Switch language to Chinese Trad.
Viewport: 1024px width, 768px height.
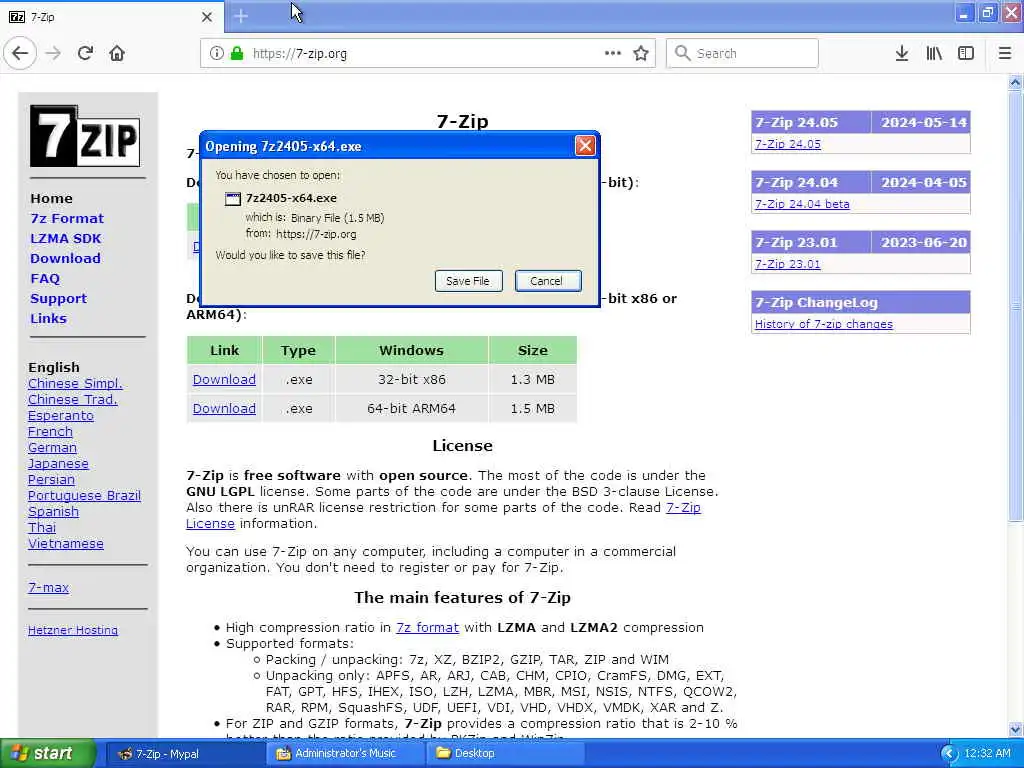pyautogui.click(x=72, y=399)
